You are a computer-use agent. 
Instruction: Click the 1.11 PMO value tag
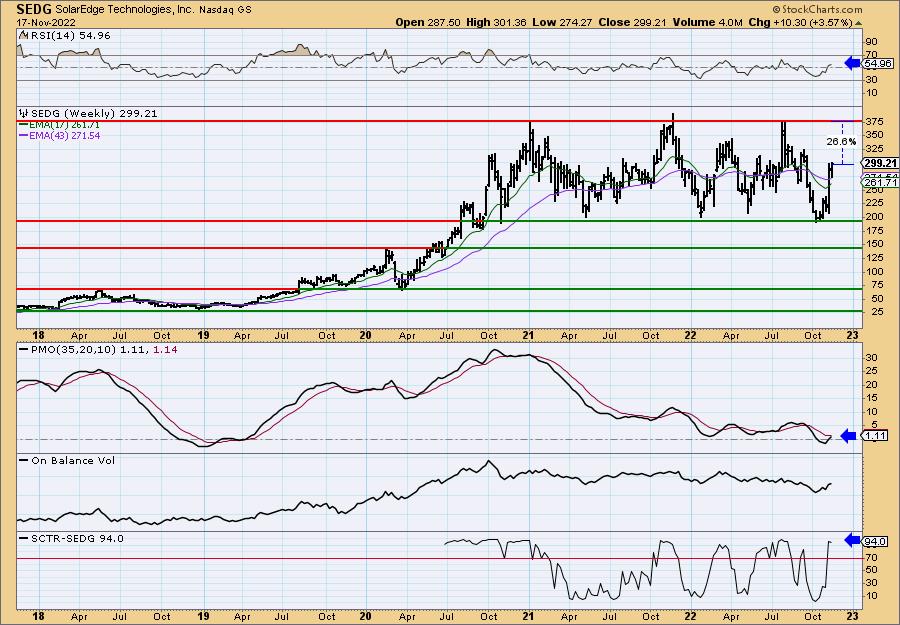[x=874, y=436]
